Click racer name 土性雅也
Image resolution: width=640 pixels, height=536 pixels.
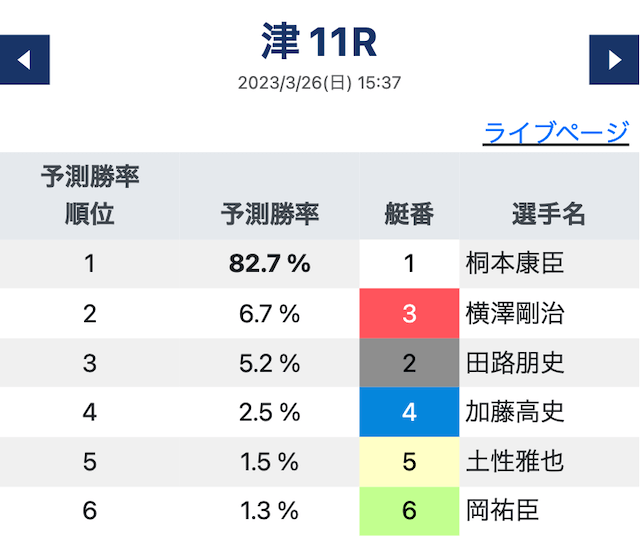click(515, 462)
